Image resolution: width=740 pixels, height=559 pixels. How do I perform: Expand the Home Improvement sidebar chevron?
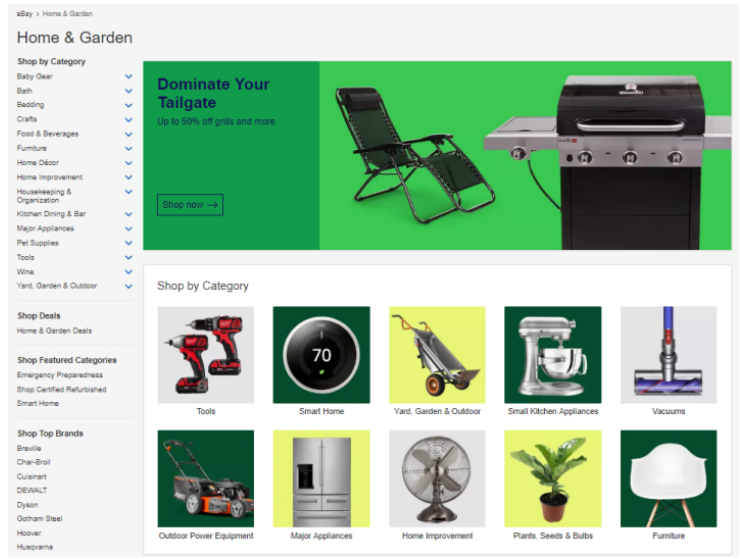128,178
